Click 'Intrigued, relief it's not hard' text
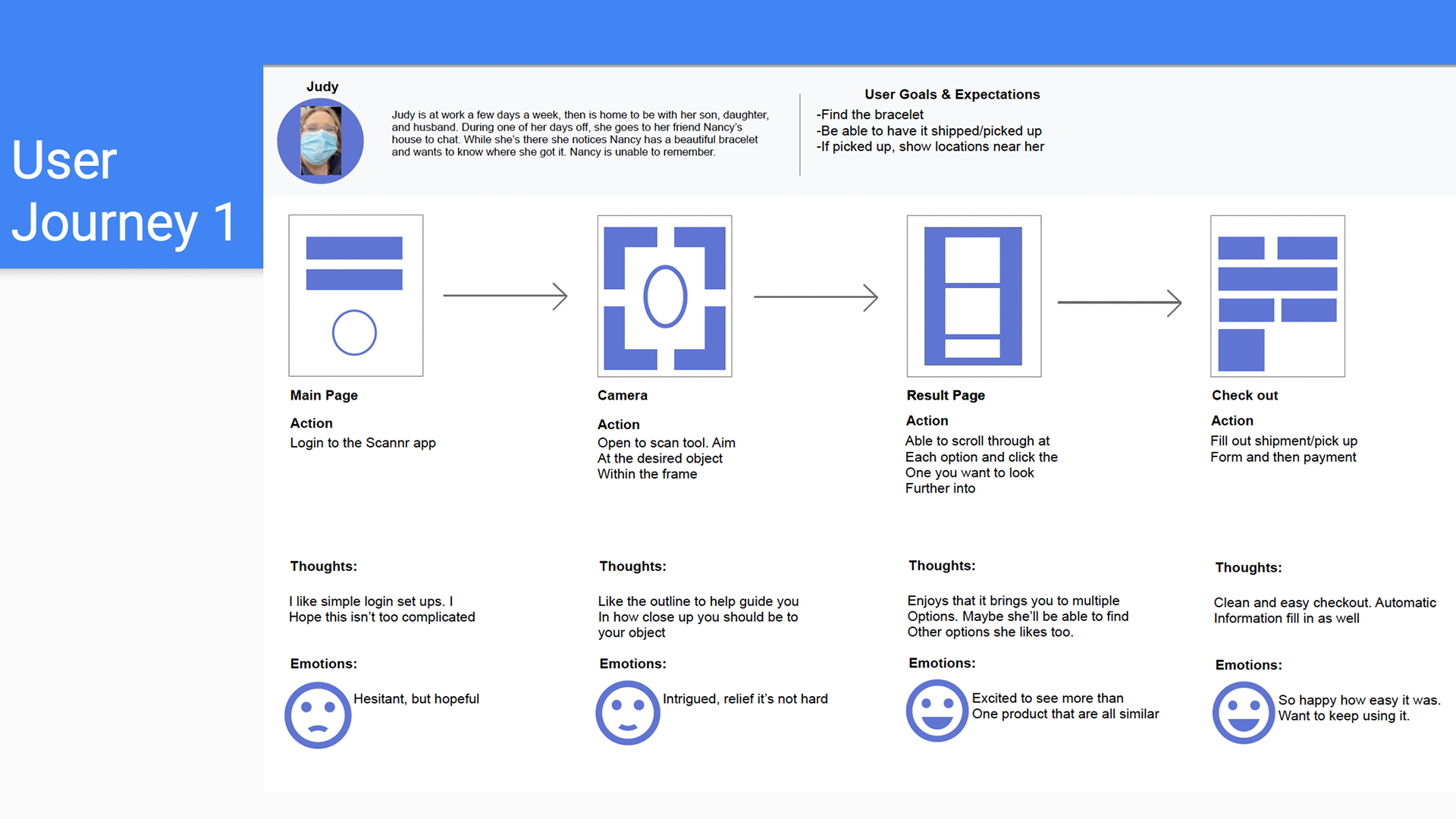The image size is (1456, 819). pos(745,698)
